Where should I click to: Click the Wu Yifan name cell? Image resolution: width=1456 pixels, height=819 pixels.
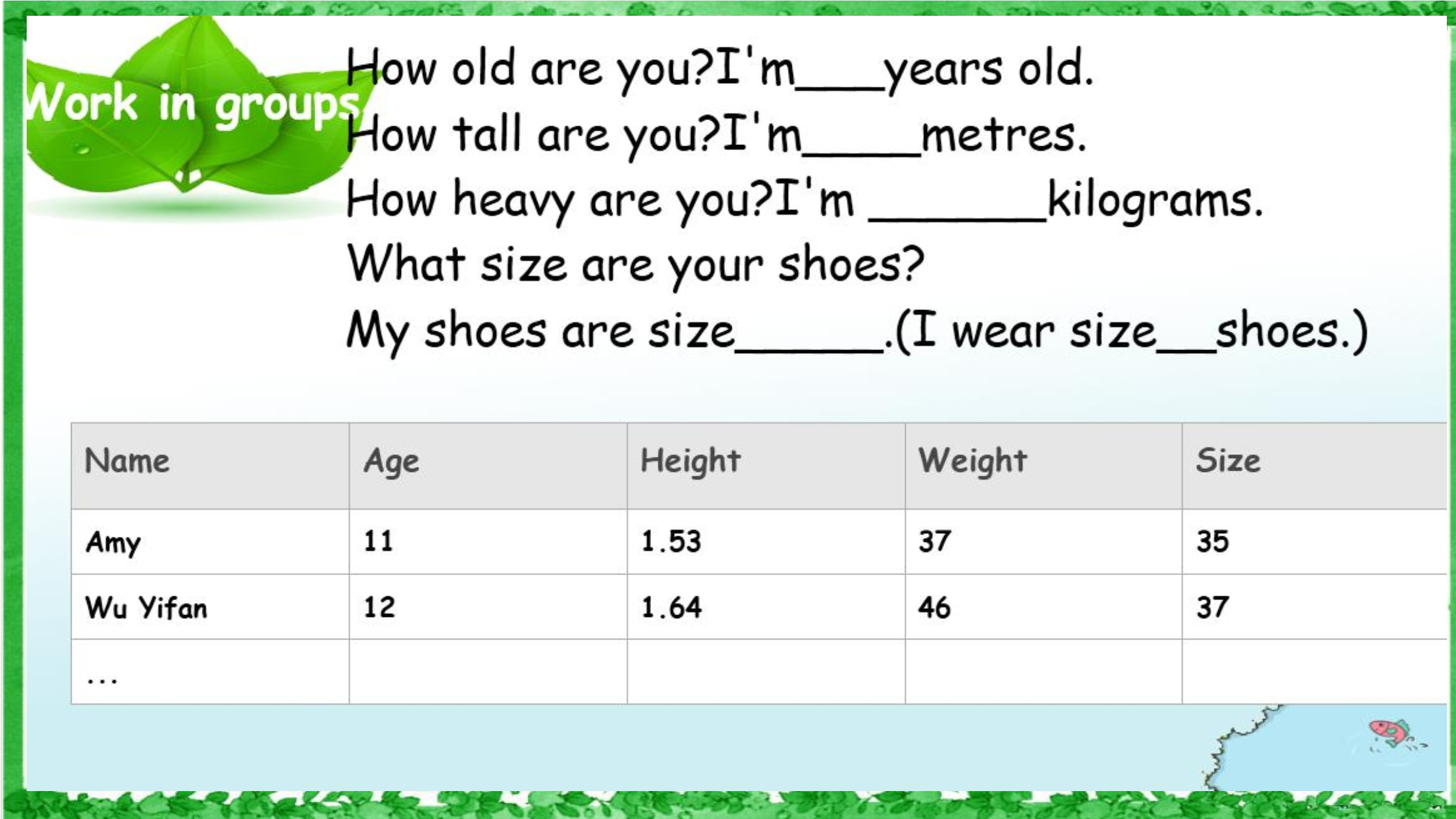(210, 607)
